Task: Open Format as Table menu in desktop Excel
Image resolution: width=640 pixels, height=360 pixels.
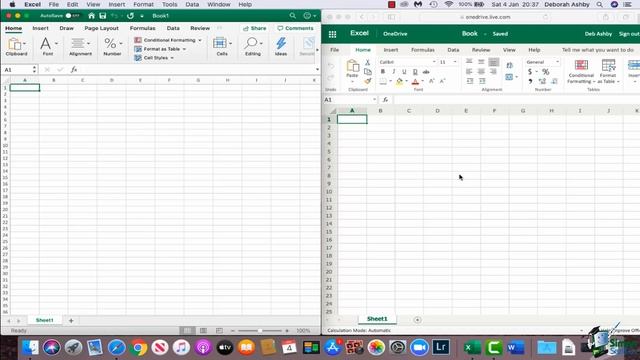Action: pos(160,49)
